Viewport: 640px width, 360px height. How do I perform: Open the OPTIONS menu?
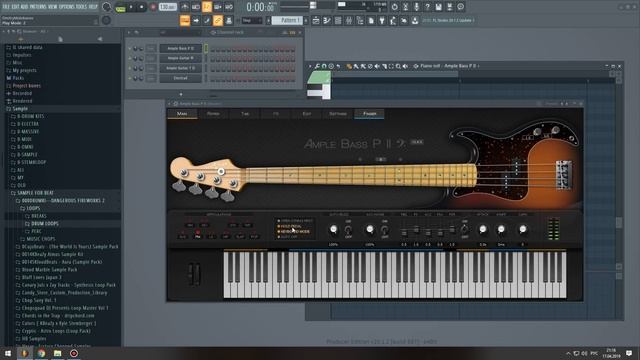point(66,7)
